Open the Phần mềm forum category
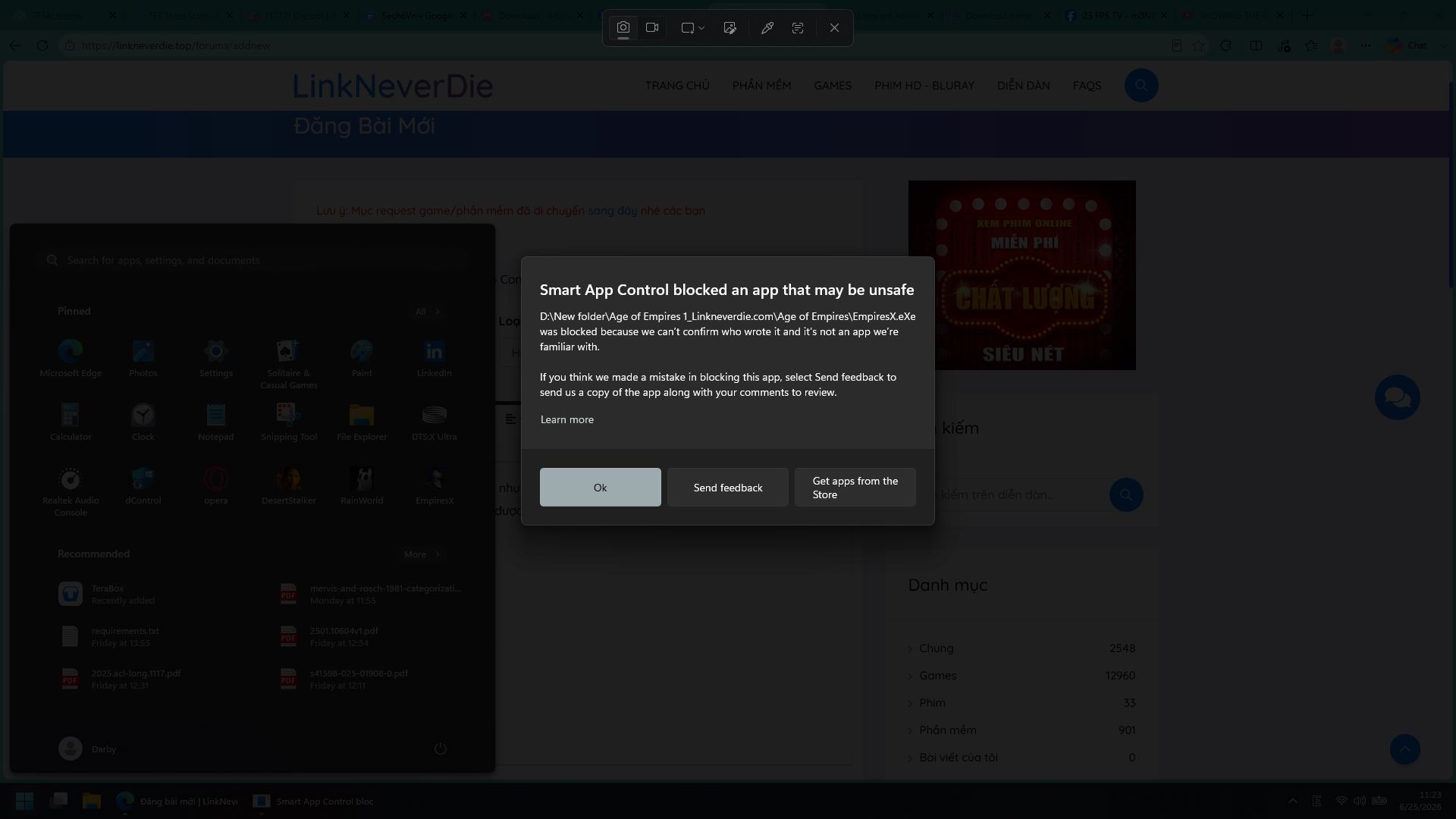 (948, 730)
